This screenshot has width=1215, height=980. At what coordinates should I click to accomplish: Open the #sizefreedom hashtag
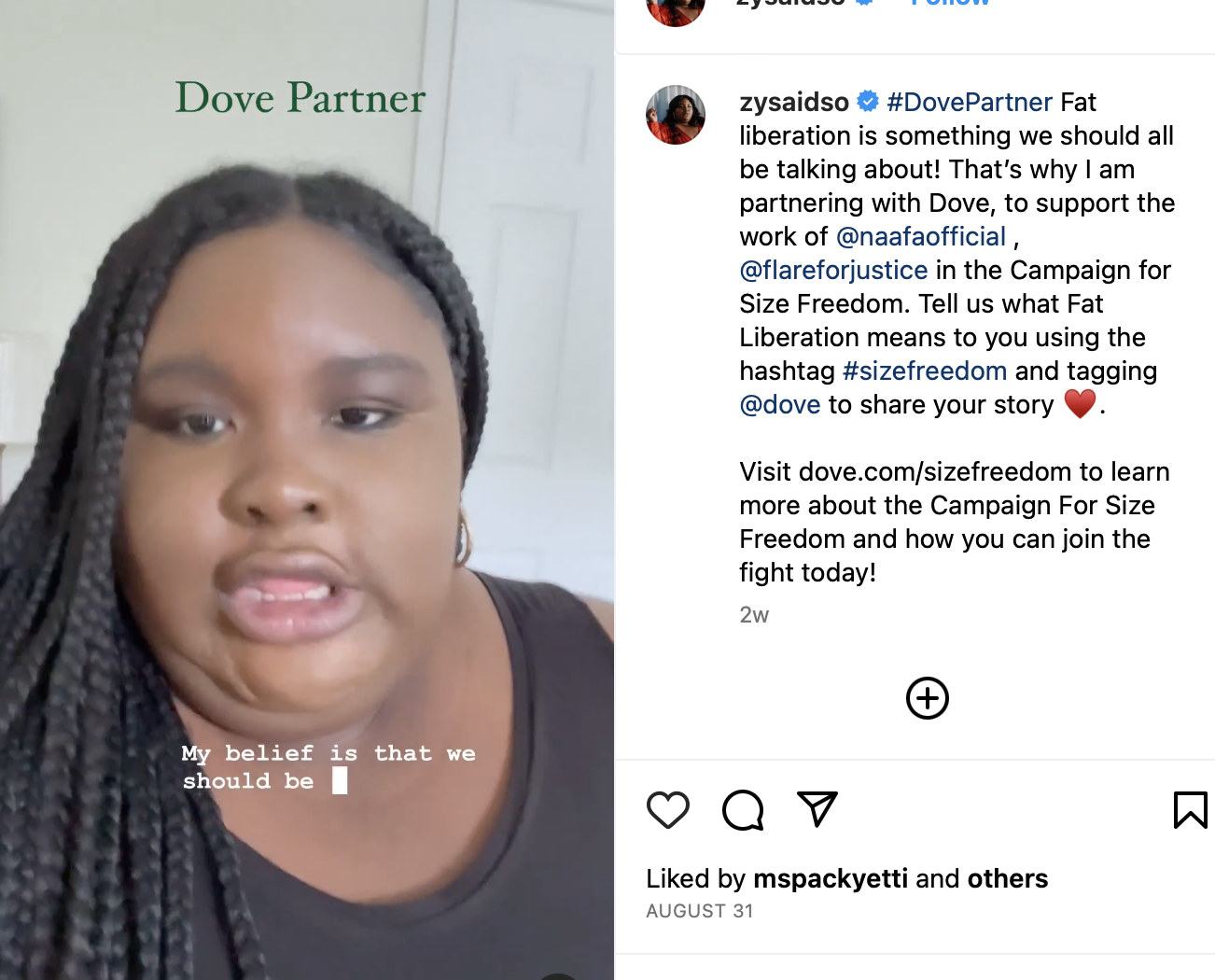pyautogui.click(x=925, y=371)
